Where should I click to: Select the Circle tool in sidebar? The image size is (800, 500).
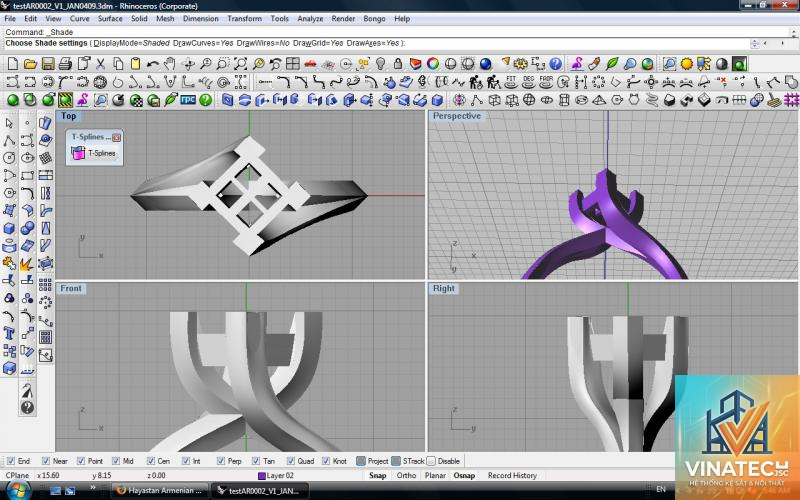[x=9, y=158]
